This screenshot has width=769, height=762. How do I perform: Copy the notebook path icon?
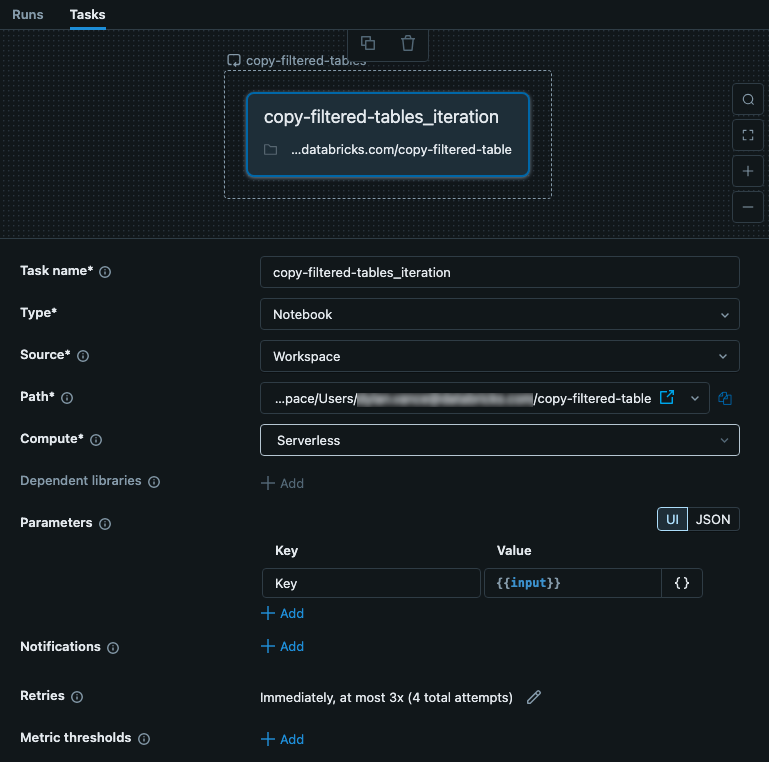coord(725,398)
